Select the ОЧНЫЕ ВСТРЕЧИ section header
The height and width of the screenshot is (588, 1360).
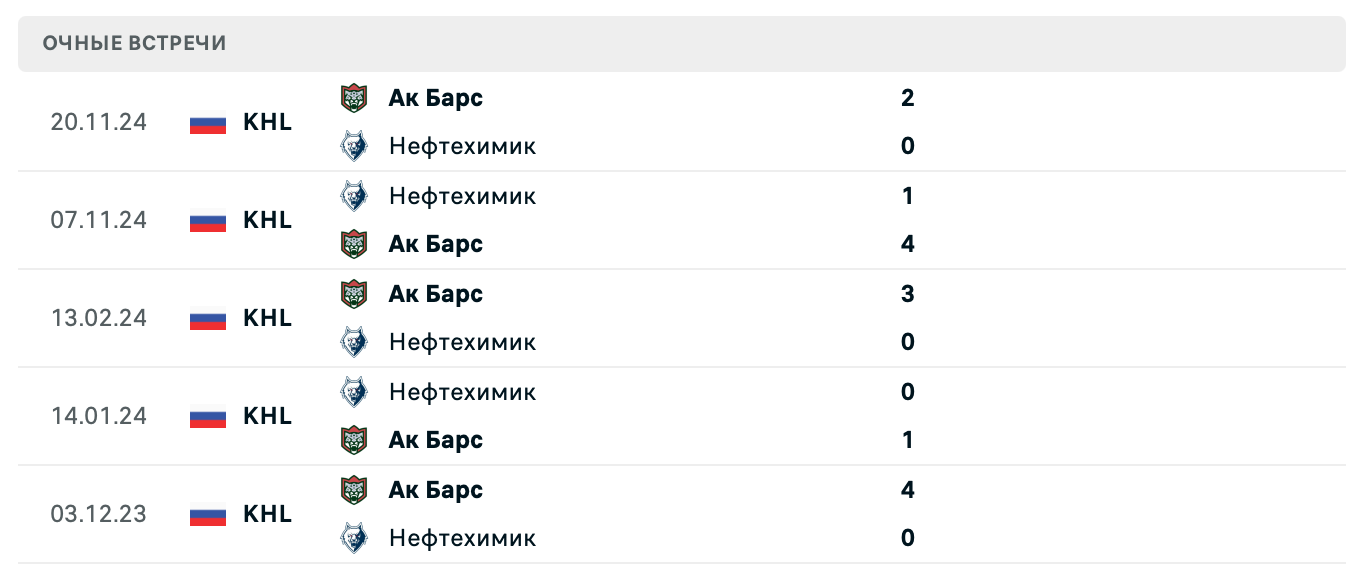point(133,43)
